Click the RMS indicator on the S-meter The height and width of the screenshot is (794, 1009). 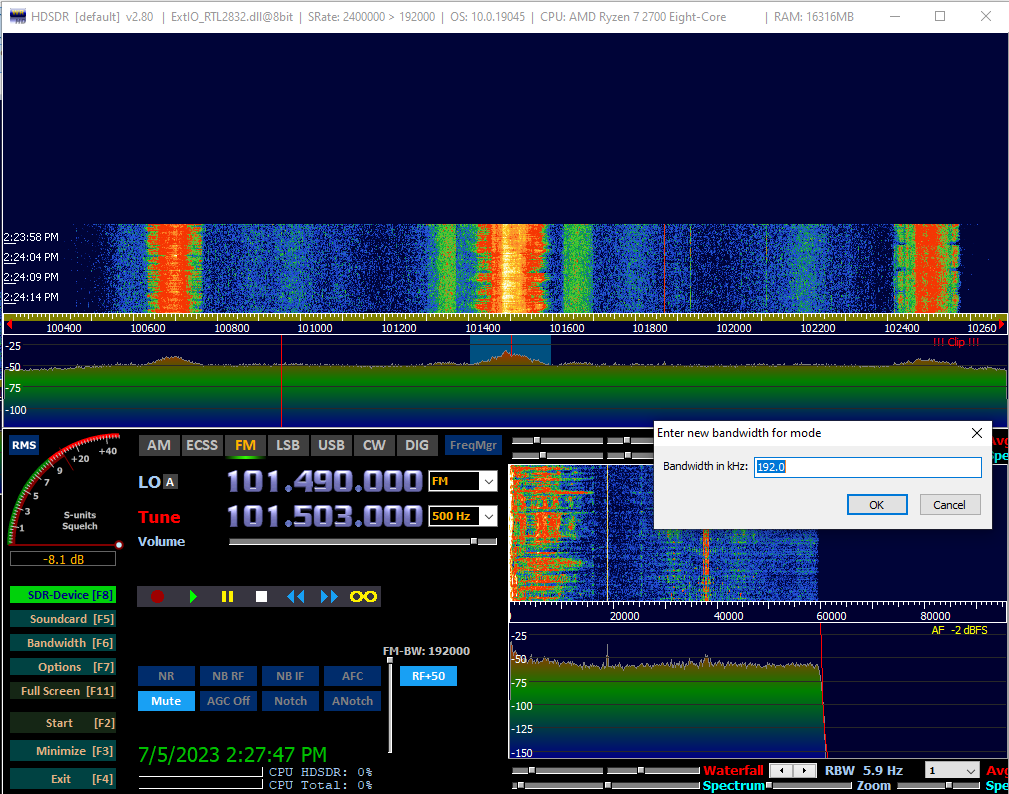point(24,445)
